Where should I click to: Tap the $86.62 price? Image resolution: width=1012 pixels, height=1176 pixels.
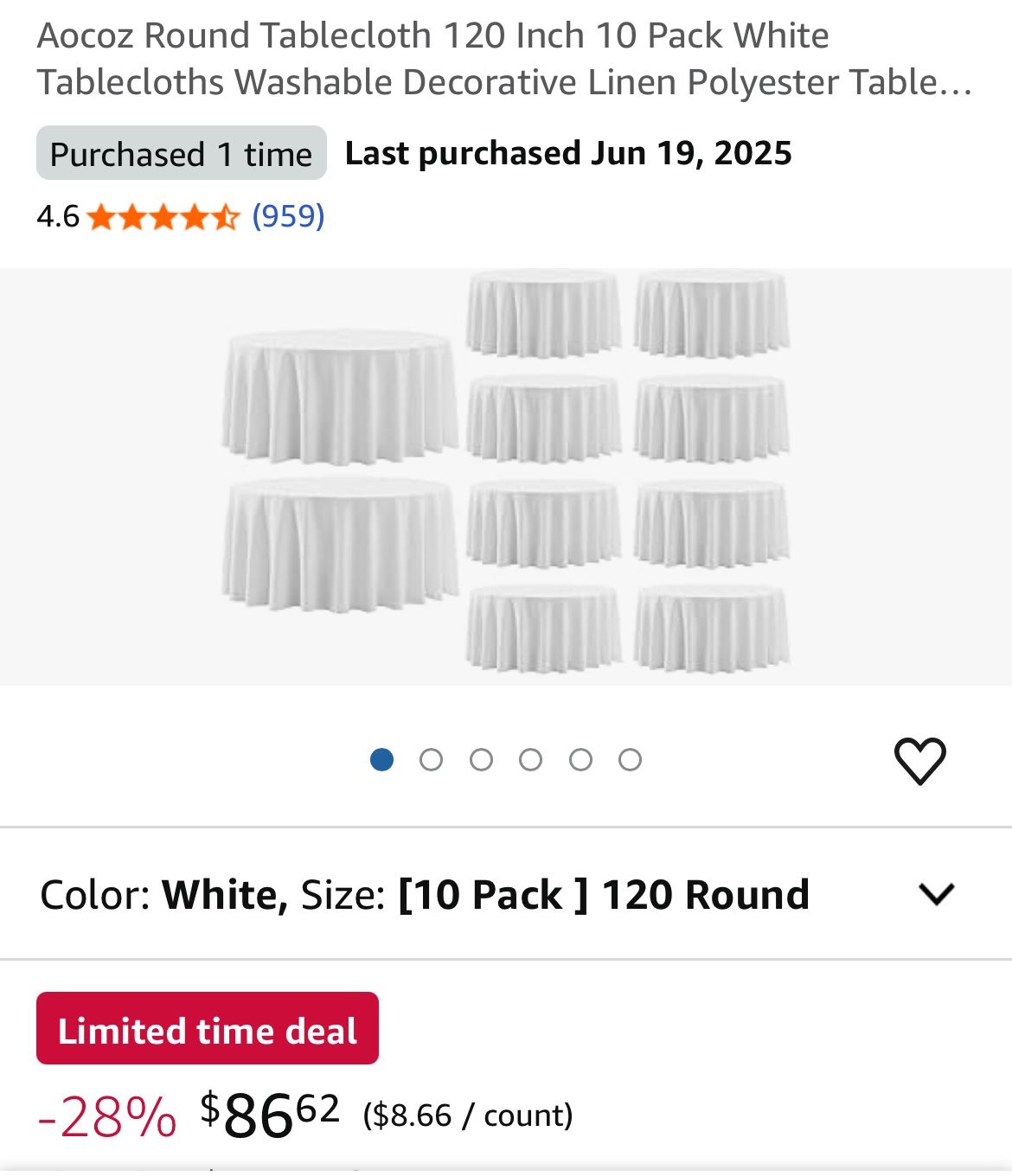270,1115
